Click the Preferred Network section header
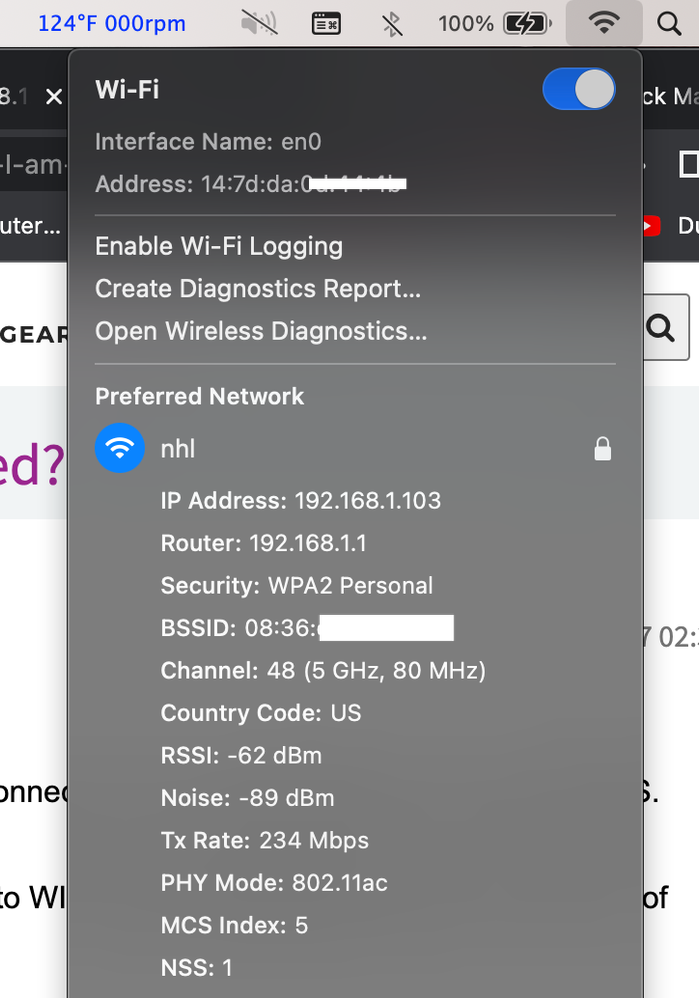This screenshot has height=998, width=699. tap(199, 396)
